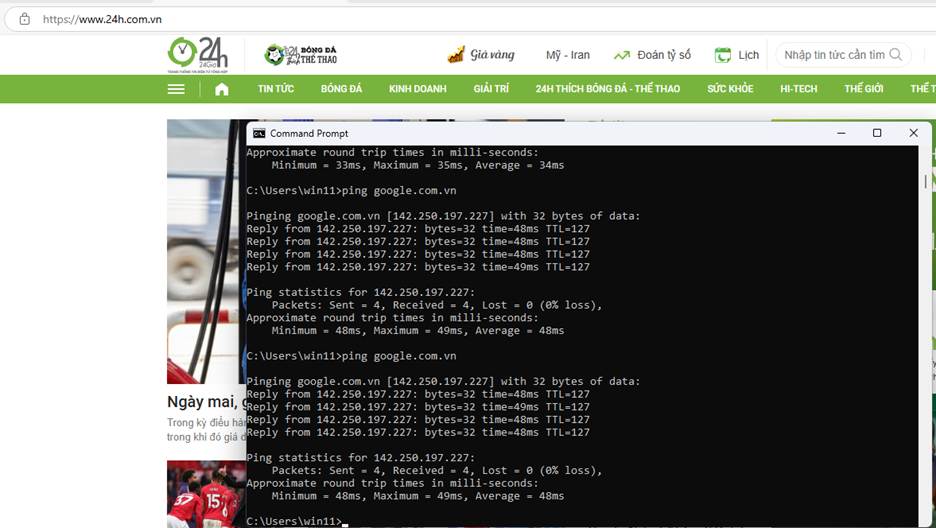Select the BÓNG ĐÁ menu tab

click(x=341, y=89)
